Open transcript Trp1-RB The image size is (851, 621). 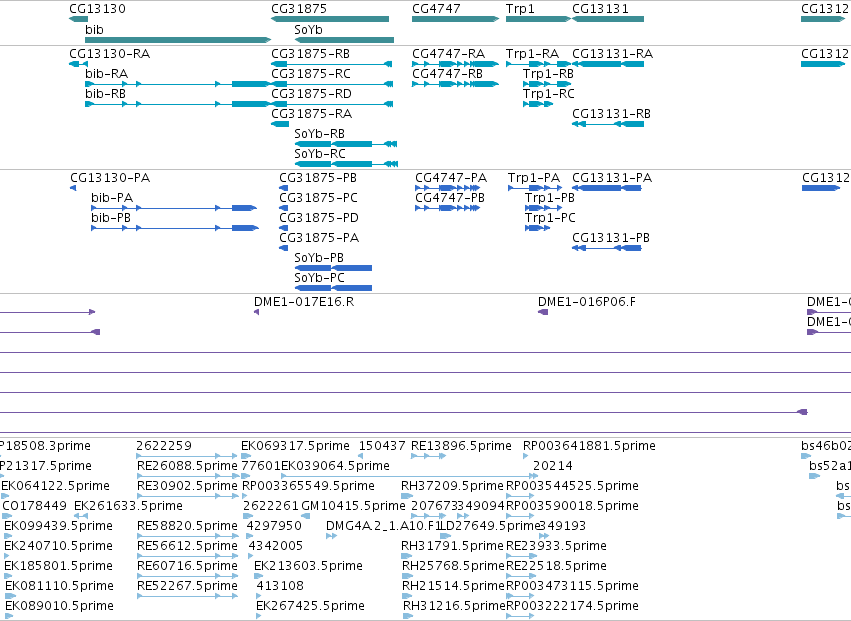[548, 74]
